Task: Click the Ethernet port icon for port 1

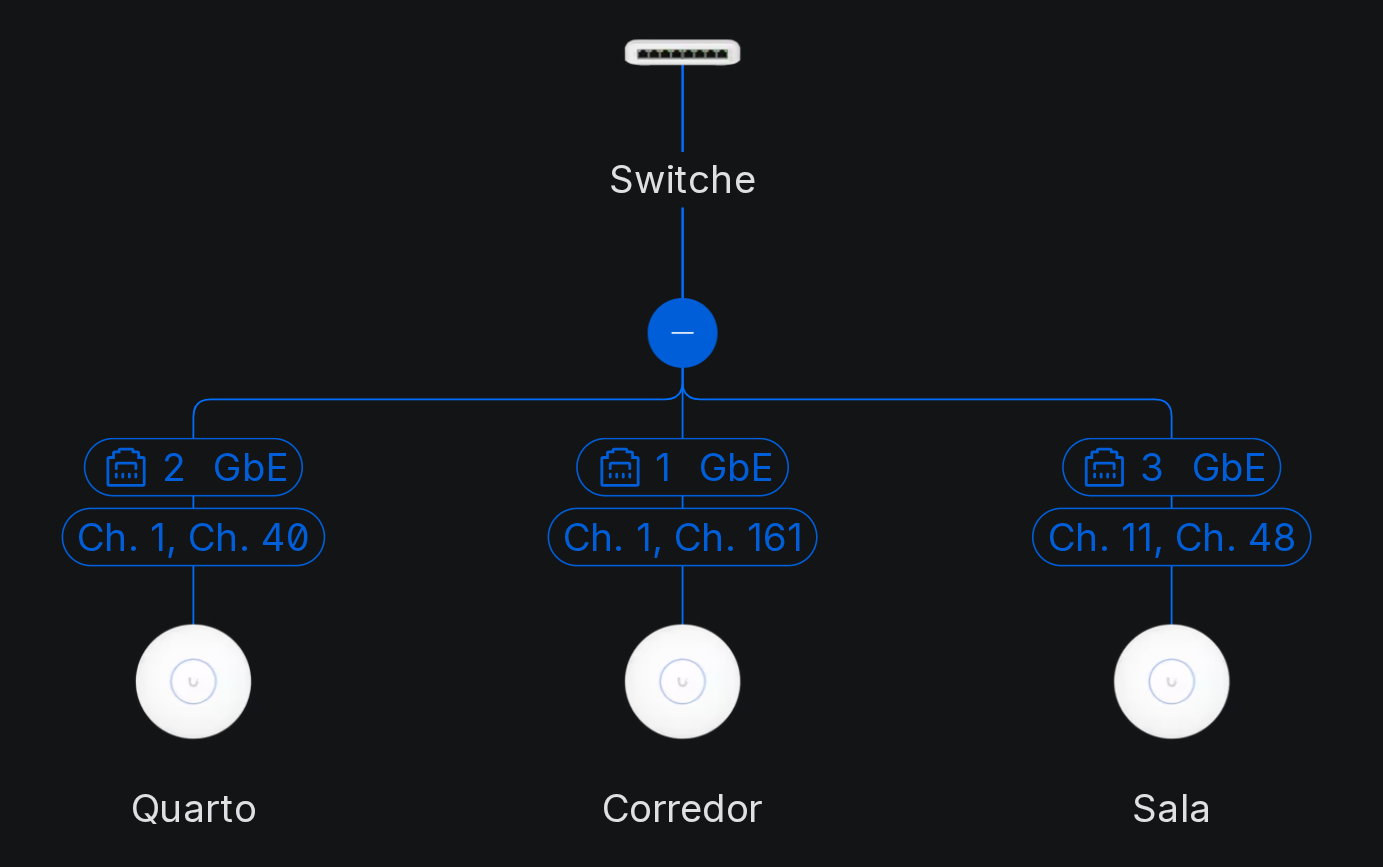Action: point(619,468)
